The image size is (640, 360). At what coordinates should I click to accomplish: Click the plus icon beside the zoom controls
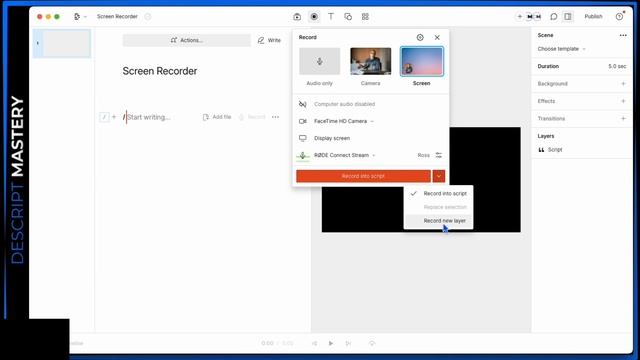coord(520,17)
